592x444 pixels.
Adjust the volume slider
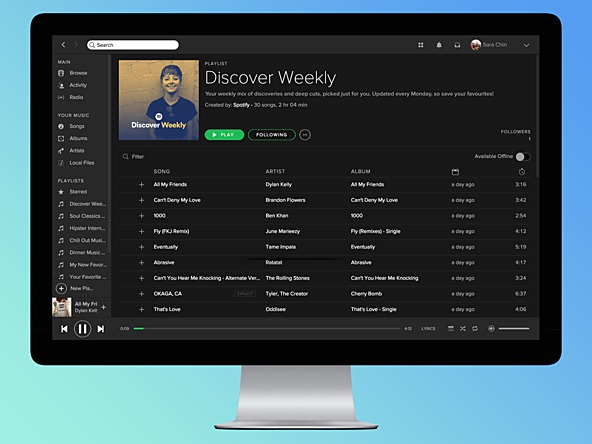[x=514, y=328]
